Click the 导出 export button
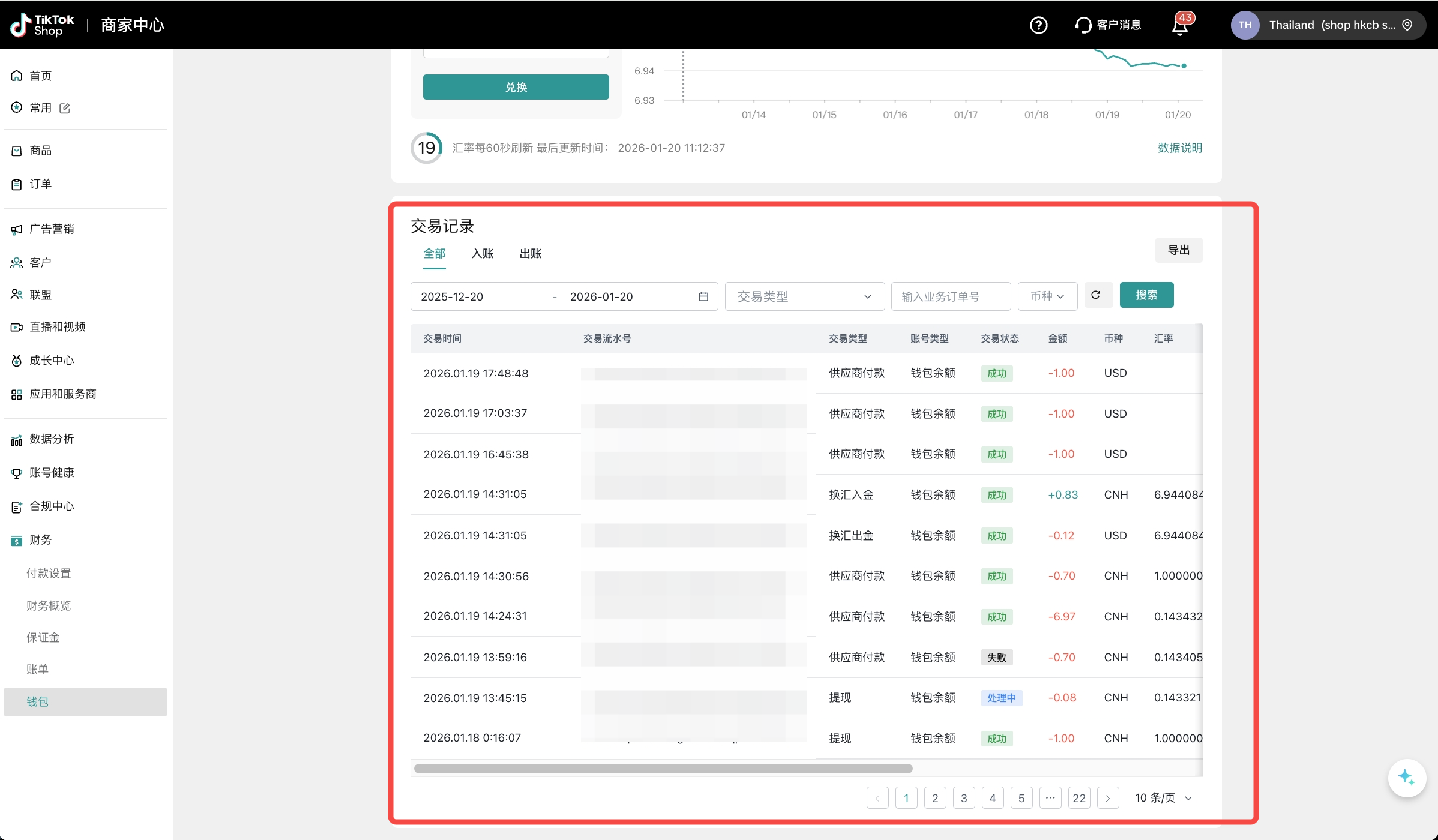This screenshot has width=1438, height=840. click(x=1178, y=250)
